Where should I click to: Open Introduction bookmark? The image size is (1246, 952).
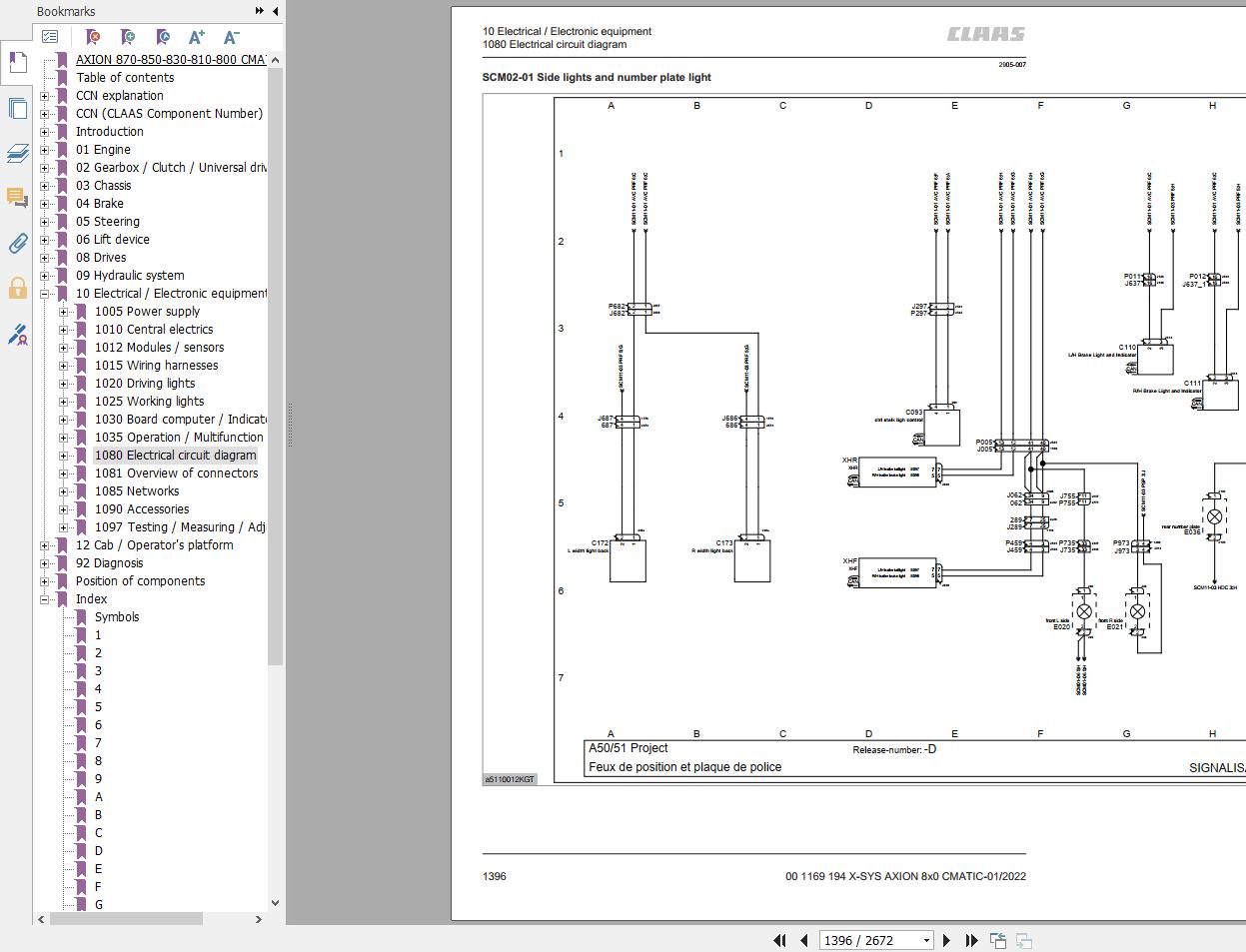coord(110,132)
